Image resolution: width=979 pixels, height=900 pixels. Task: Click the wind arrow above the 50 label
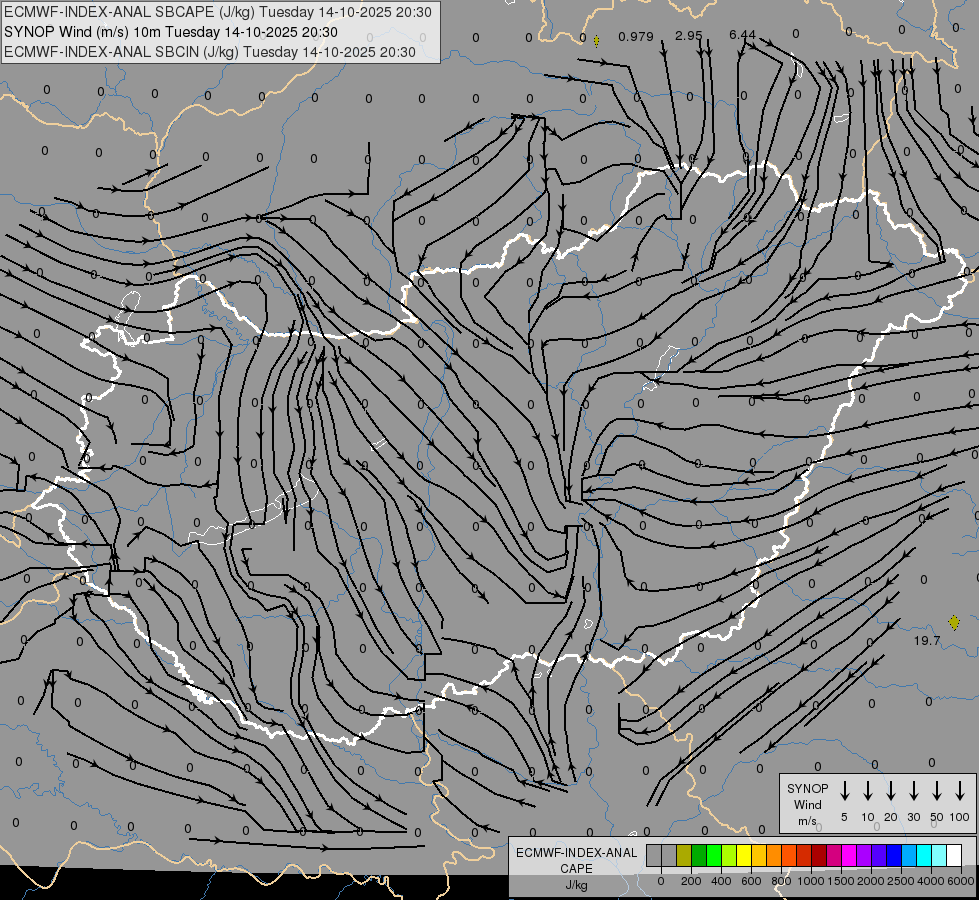click(937, 790)
